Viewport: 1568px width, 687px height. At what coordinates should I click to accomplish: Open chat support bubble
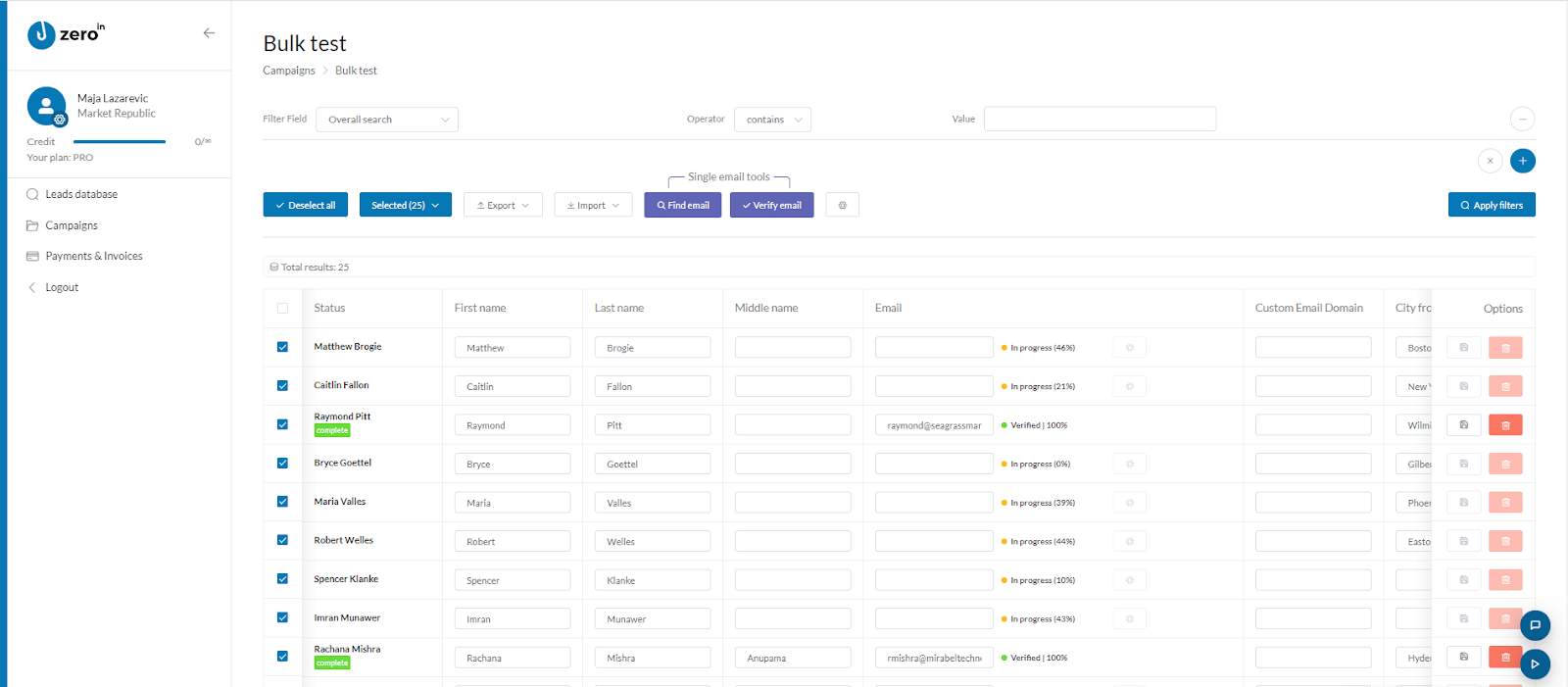pos(1536,625)
